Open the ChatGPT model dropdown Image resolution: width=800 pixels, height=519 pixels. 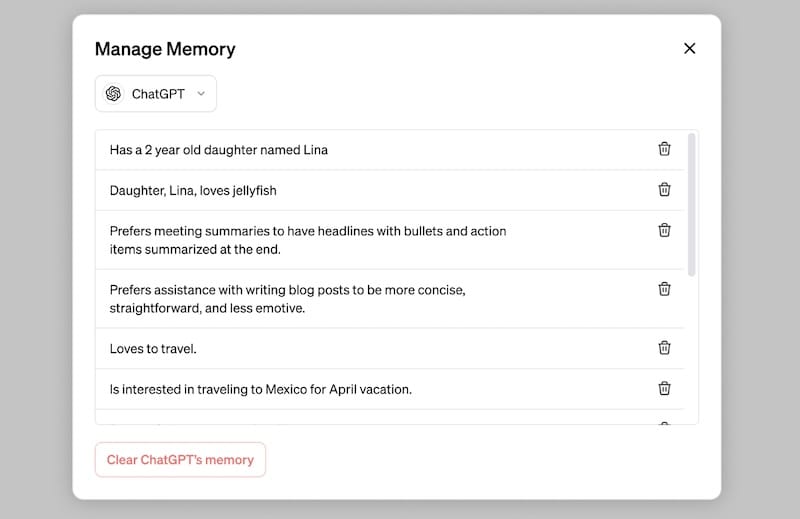point(156,93)
